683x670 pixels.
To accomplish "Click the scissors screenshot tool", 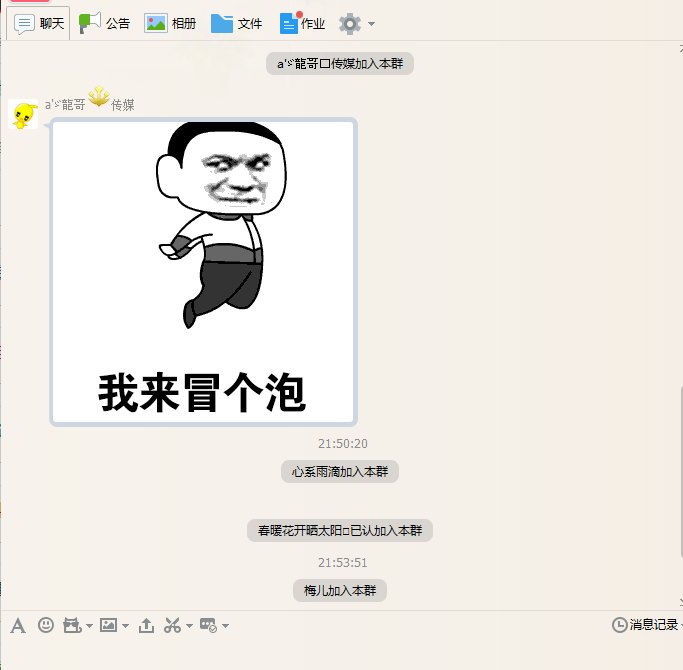I will (x=172, y=625).
